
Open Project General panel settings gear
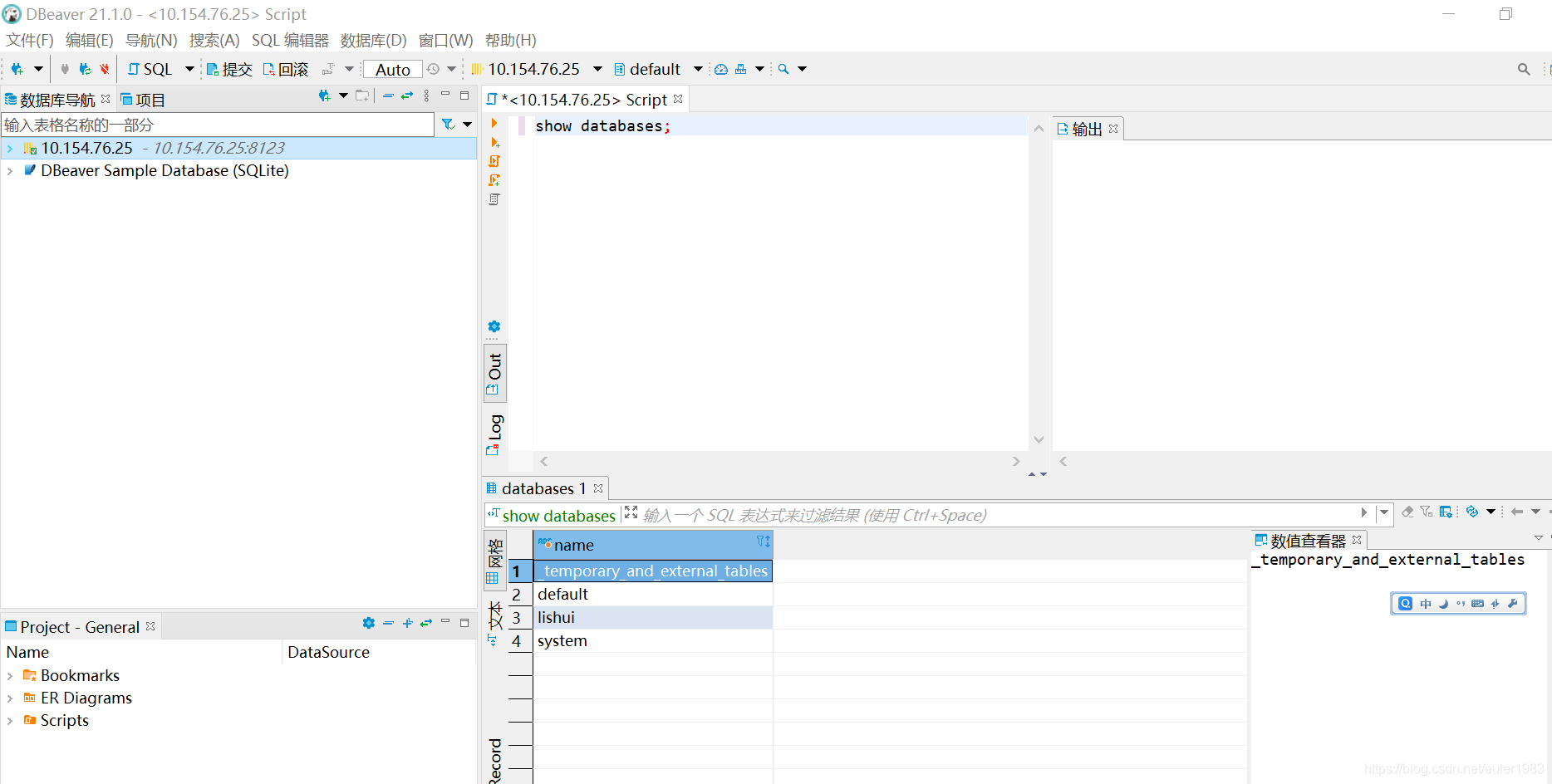tap(369, 623)
